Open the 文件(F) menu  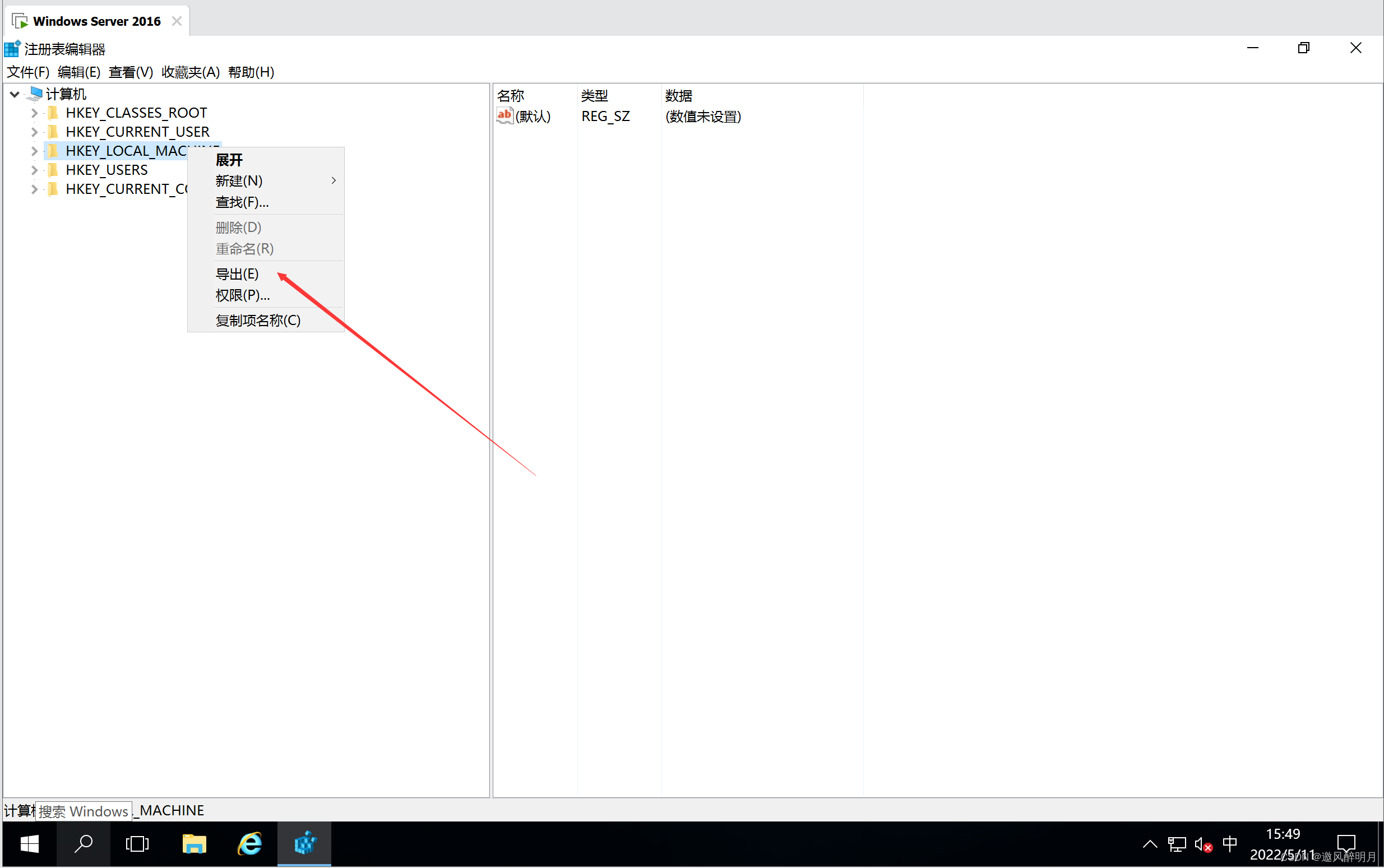point(28,72)
